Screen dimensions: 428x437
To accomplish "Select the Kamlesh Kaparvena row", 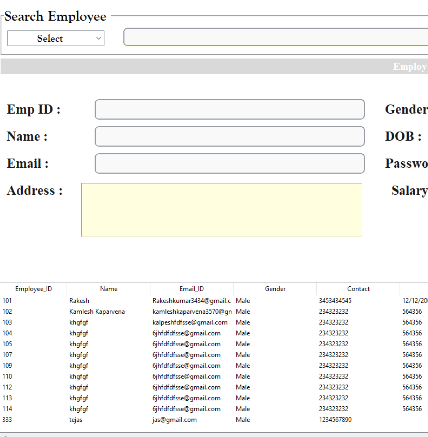I will (x=214, y=312).
